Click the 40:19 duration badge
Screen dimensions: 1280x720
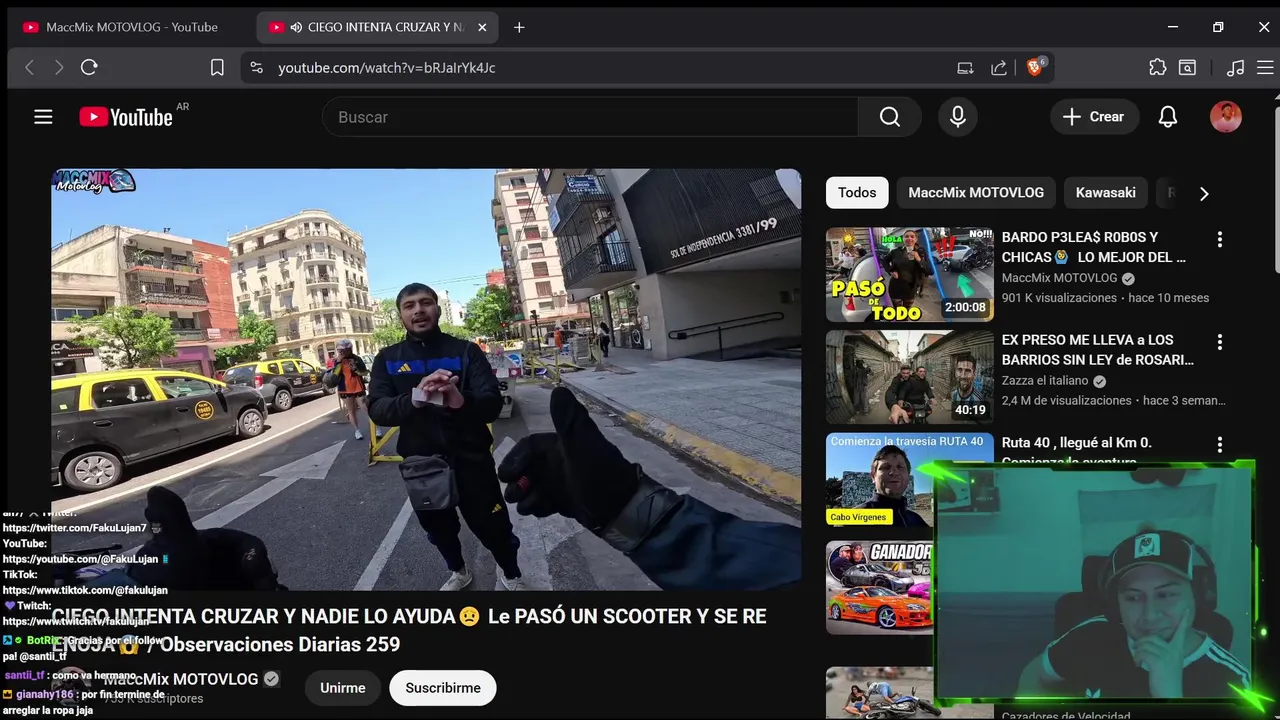coord(970,410)
